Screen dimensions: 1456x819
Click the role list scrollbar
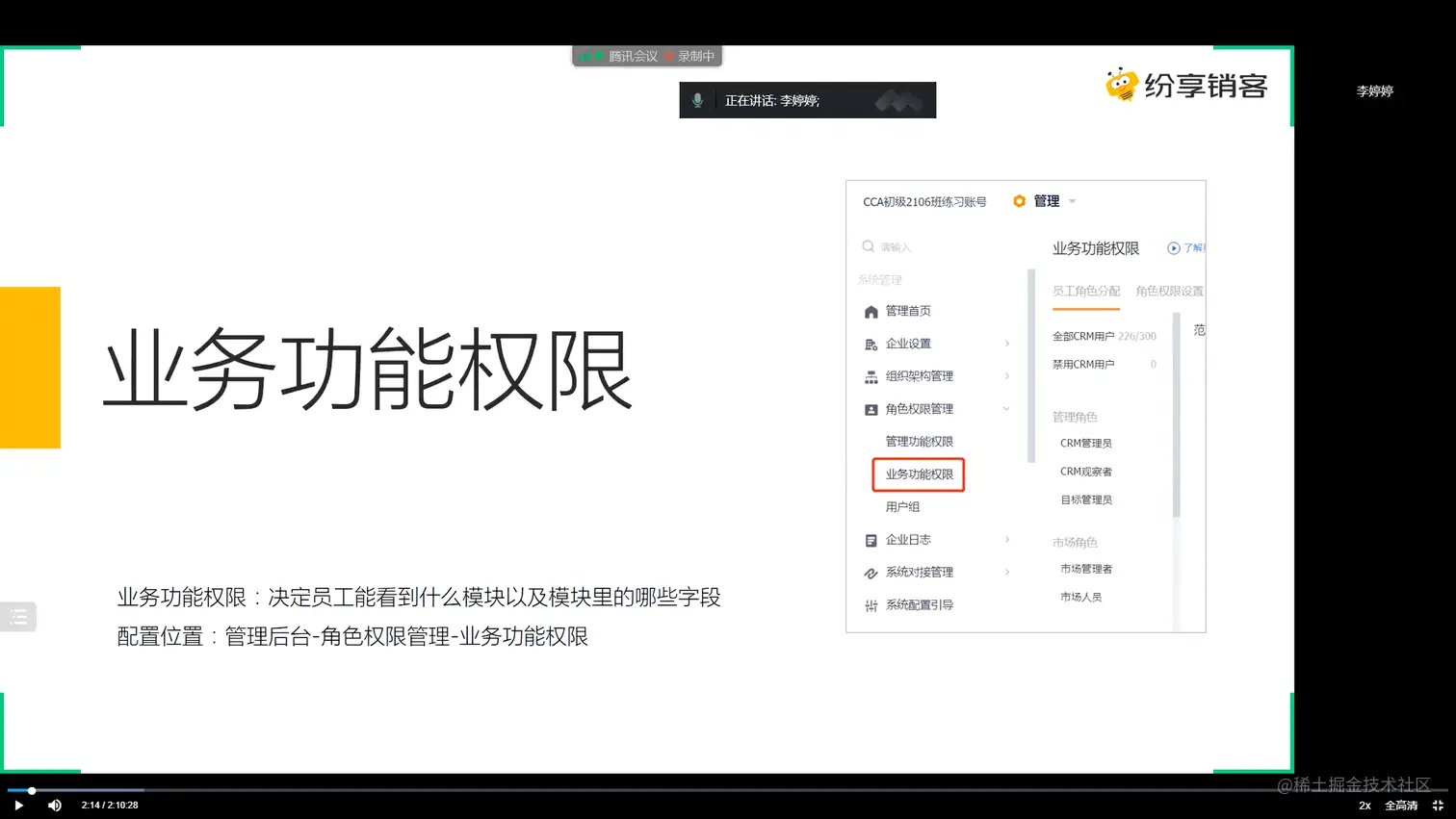(x=1176, y=415)
